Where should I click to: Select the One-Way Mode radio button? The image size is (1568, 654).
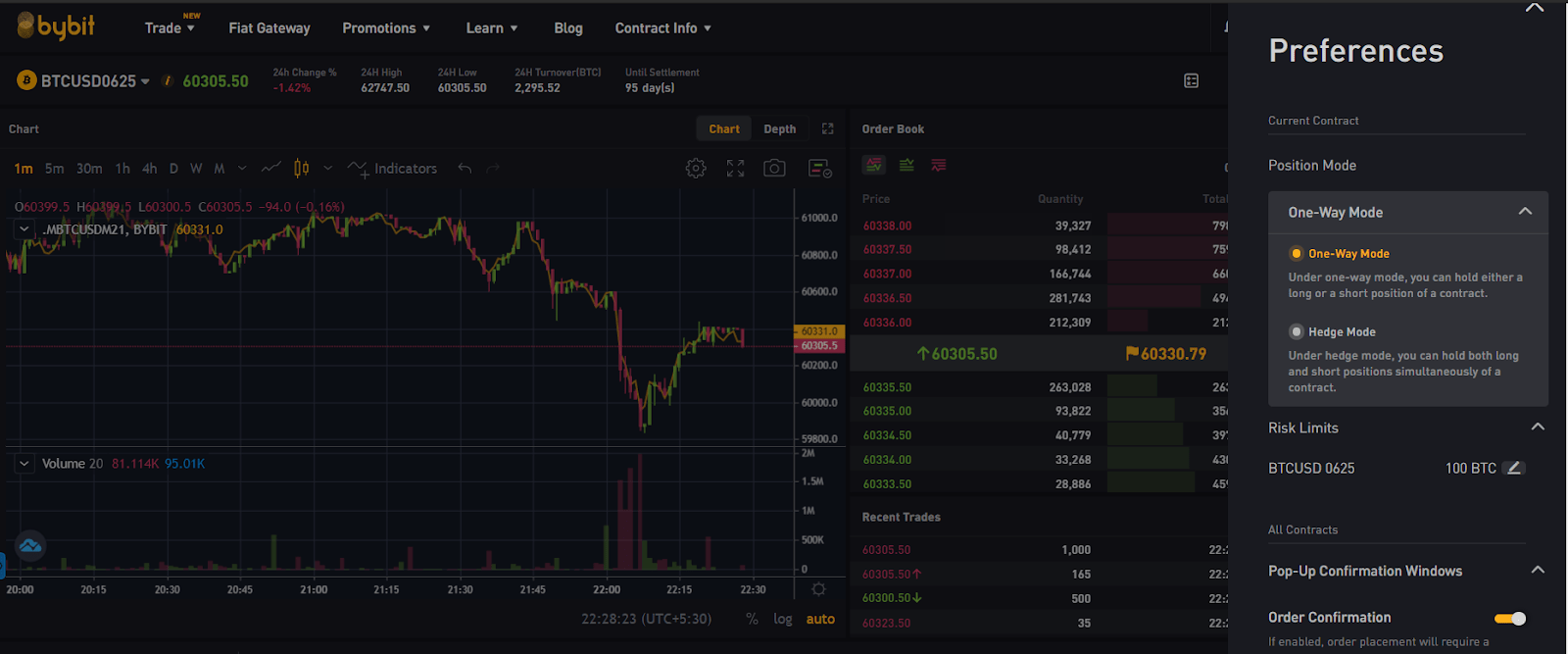(1297, 253)
